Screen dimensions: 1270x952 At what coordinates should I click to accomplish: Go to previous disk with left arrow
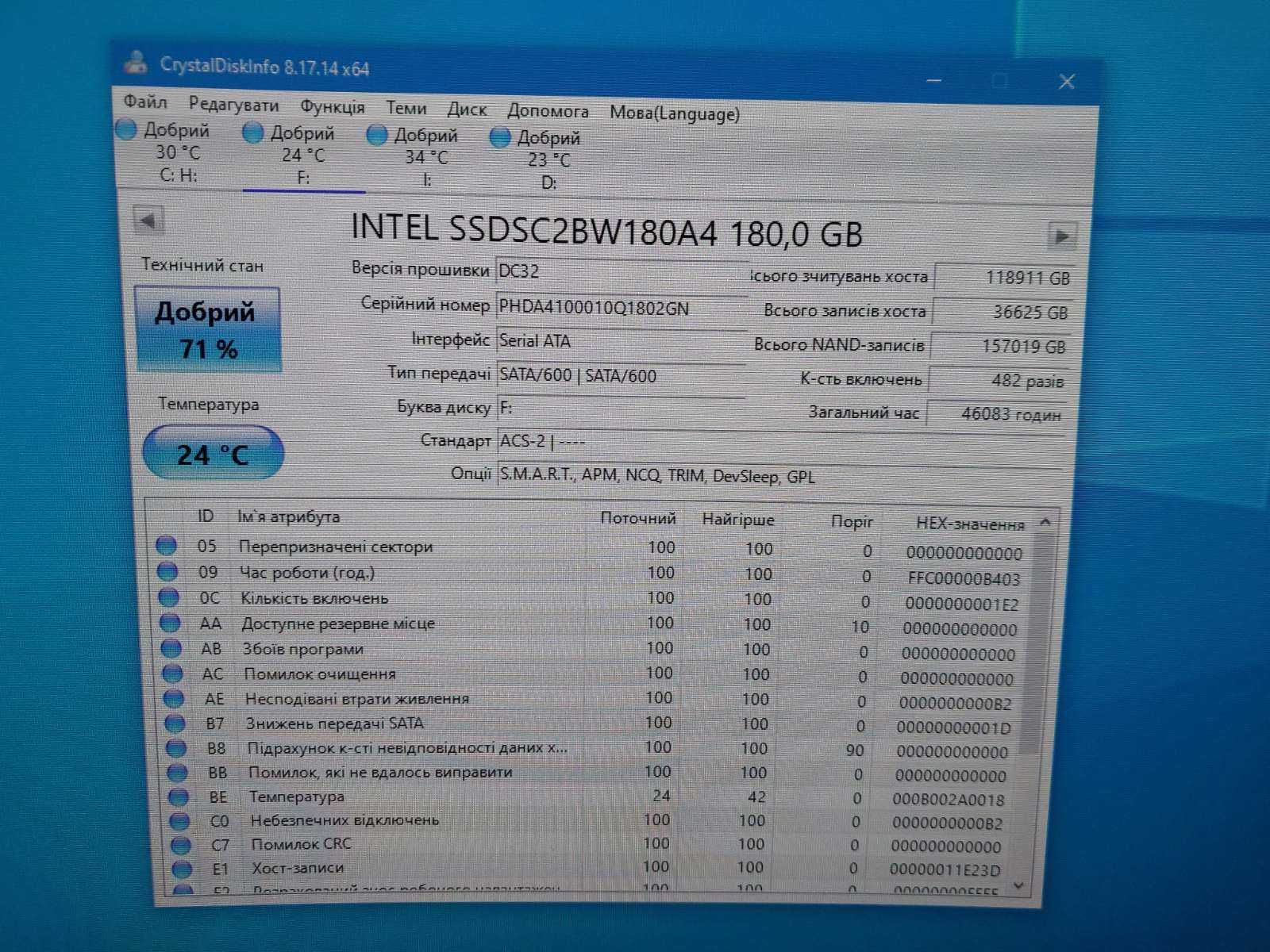coord(148,220)
